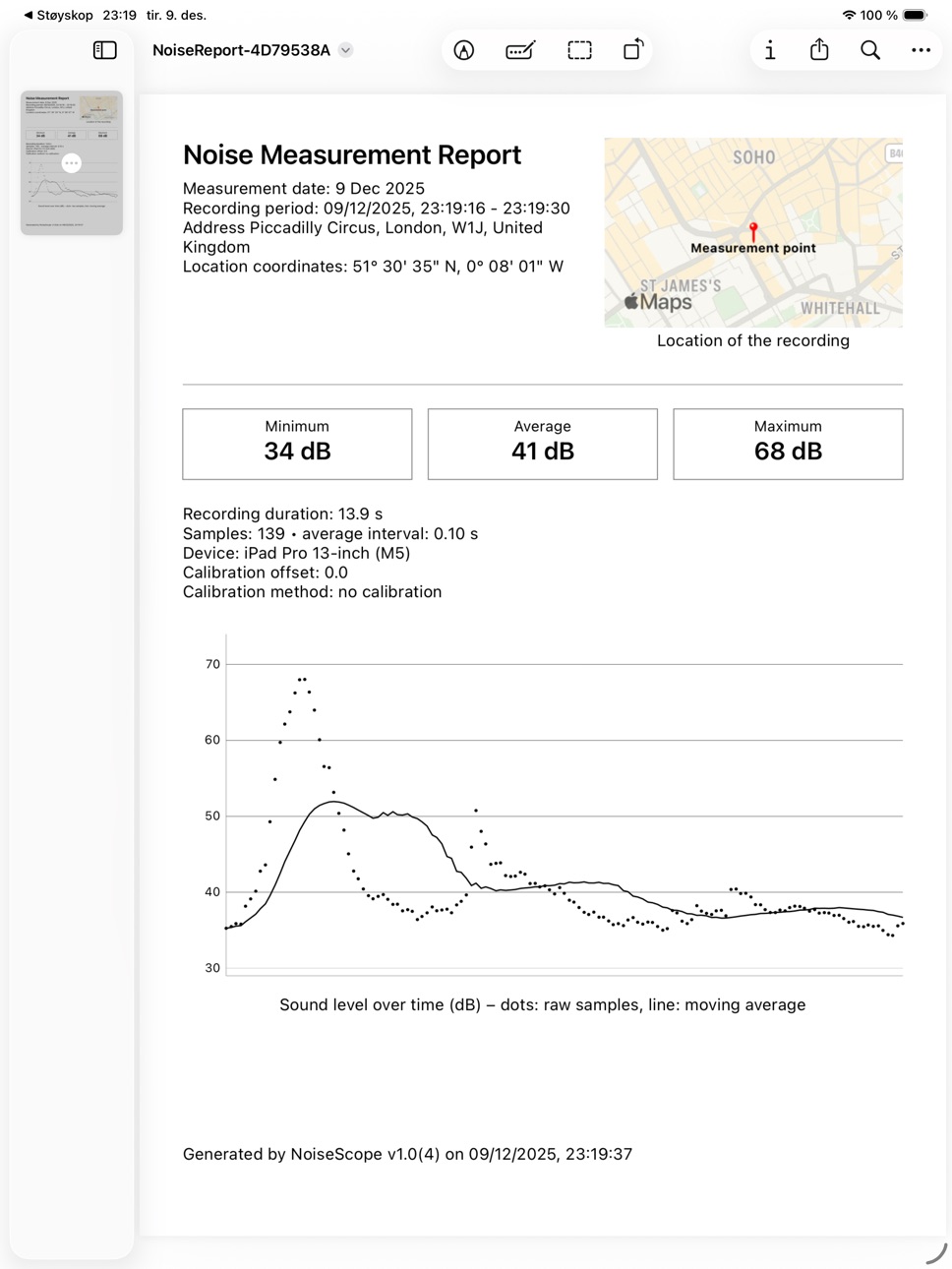Open the thumbnail's ellipsis options button

(x=72, y=162)
